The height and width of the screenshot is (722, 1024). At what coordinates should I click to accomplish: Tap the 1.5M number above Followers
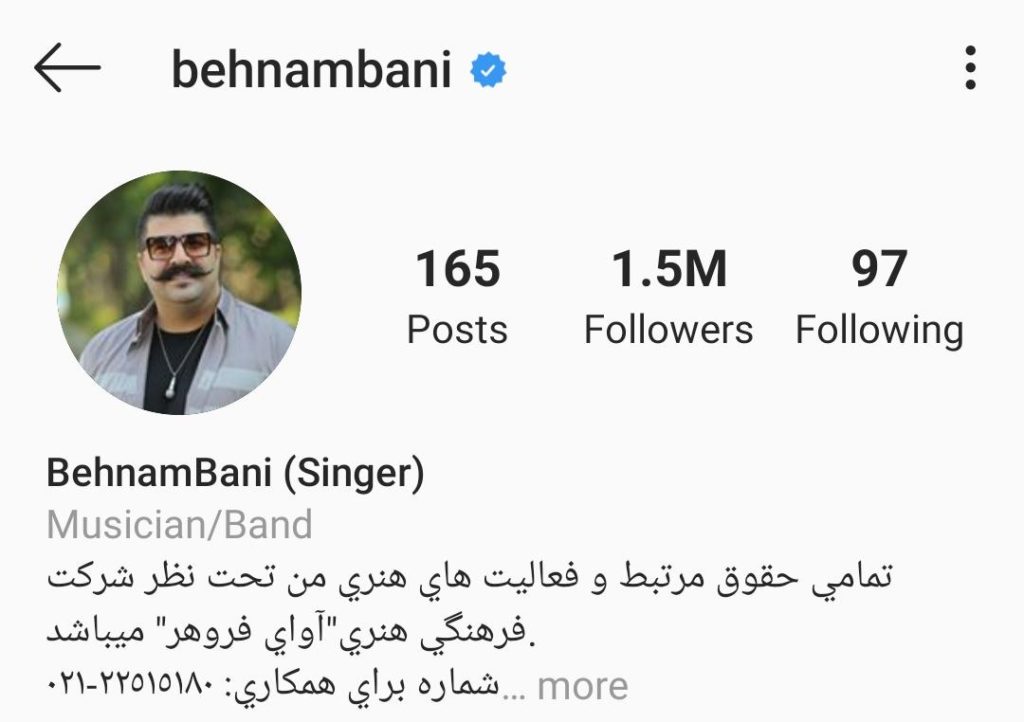668,268
